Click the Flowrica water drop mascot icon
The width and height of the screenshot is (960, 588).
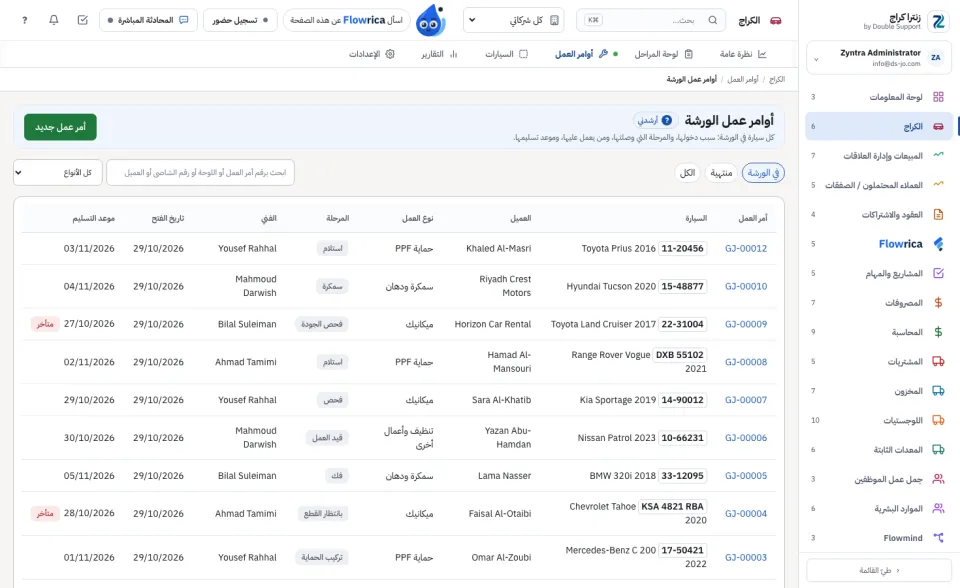tap(430, 21)
